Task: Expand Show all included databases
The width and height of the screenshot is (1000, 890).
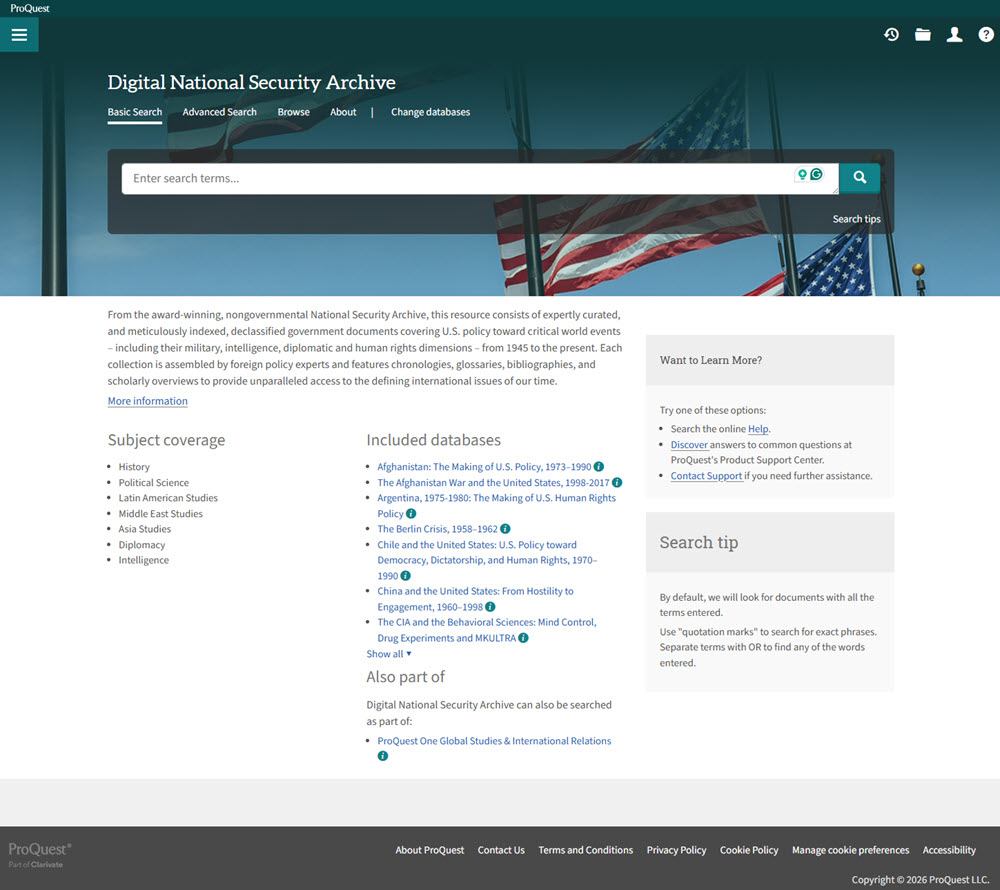Action: (388, 654)
